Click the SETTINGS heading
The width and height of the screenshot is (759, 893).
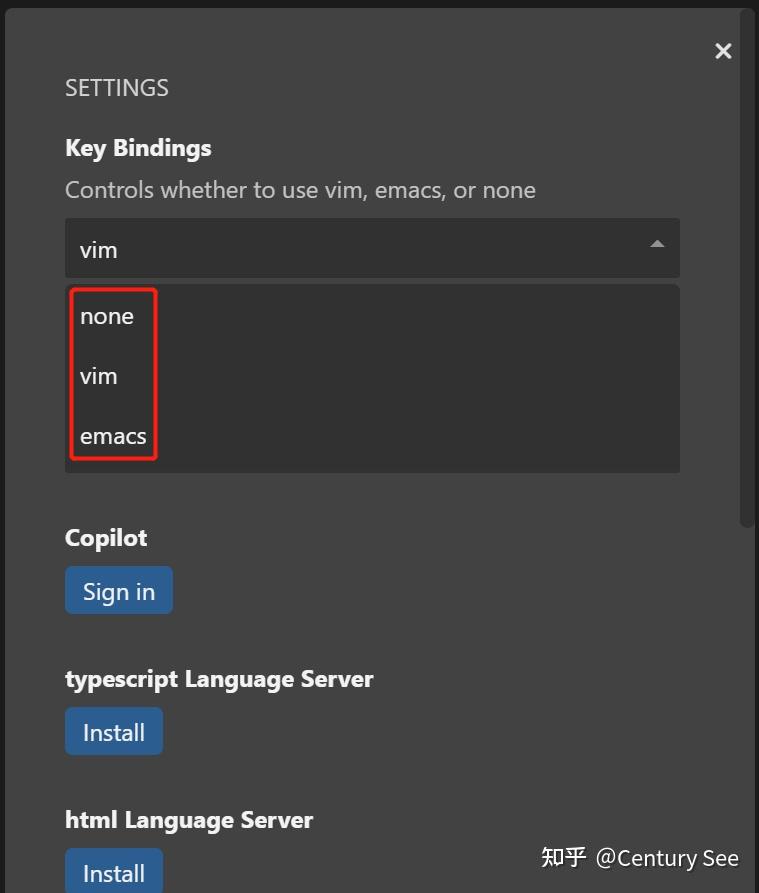point(116,88)
